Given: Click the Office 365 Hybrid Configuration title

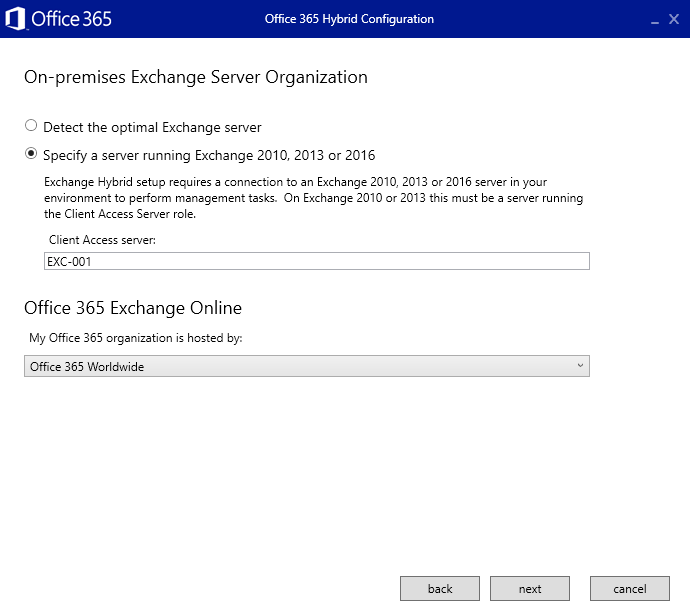Looking at the screenshot, I should (x=349, y=19).
